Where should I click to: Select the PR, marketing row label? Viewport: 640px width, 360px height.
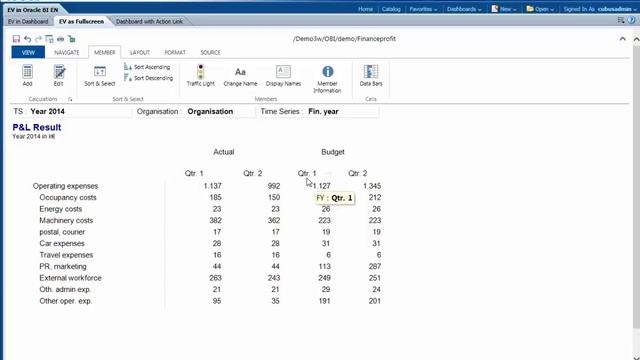click(63, 267)
